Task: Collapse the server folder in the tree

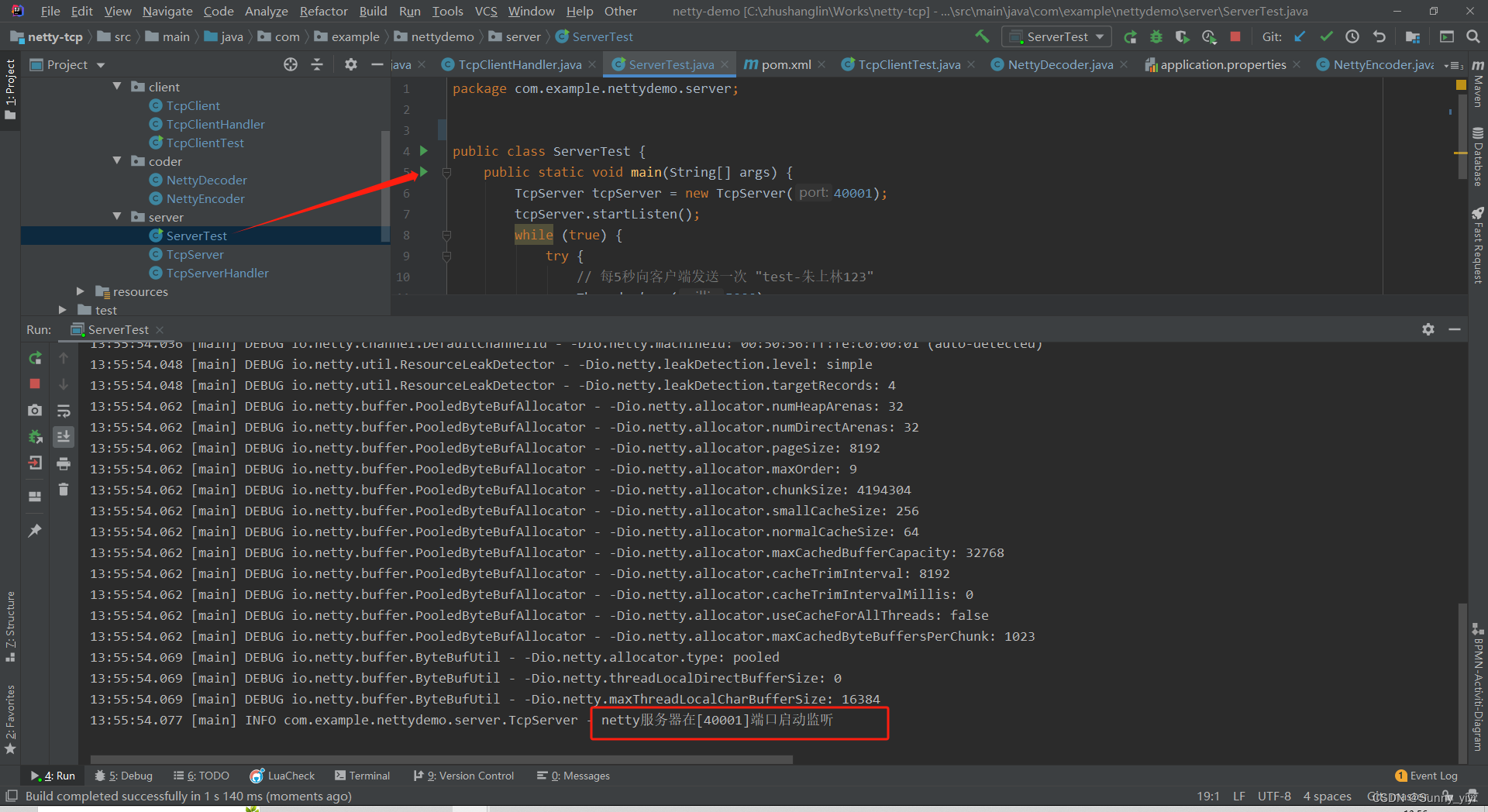Action: [117, 216]
